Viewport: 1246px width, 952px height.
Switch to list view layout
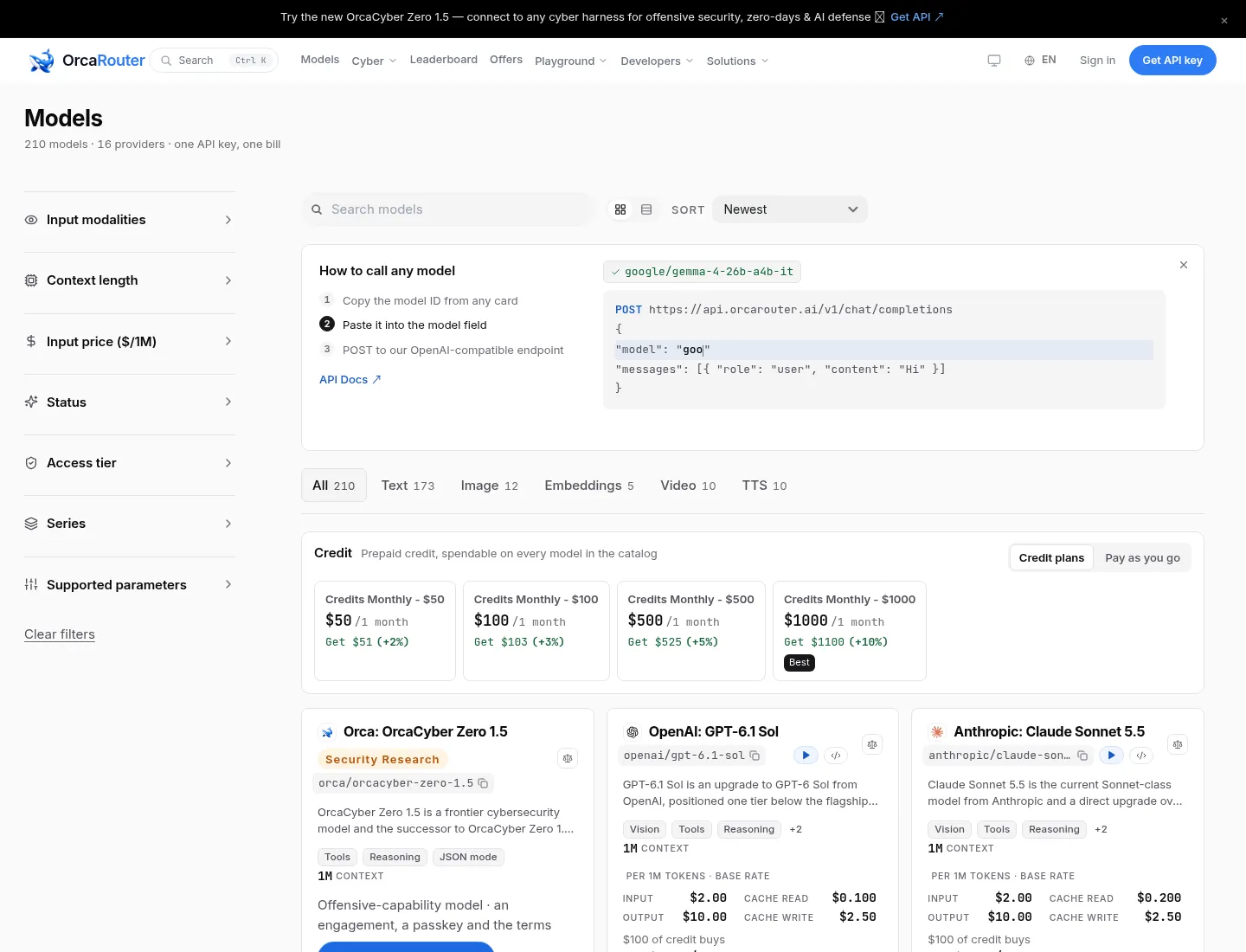[646, 209]
